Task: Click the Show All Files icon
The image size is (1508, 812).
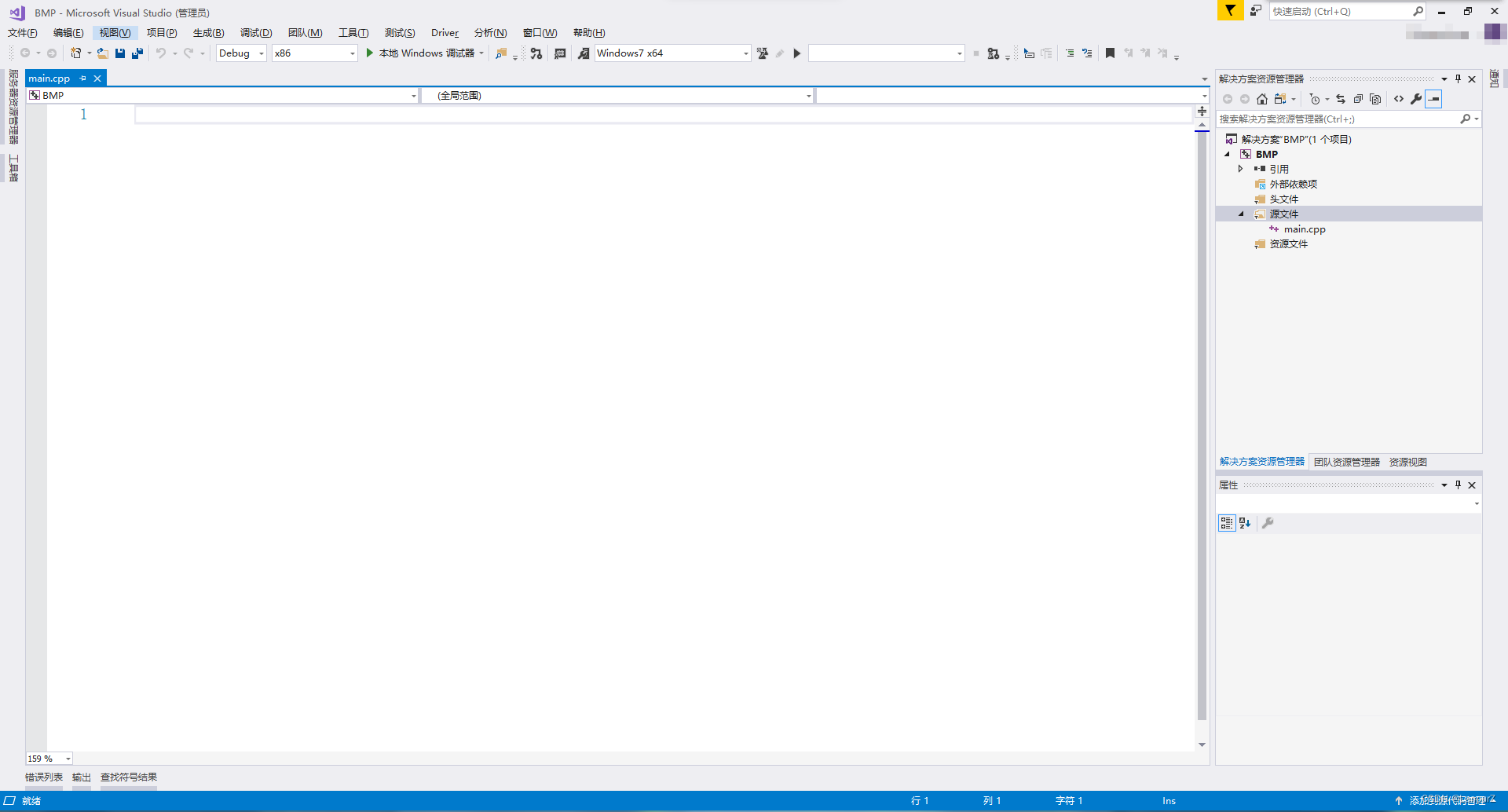Action: click(1375, 99)
